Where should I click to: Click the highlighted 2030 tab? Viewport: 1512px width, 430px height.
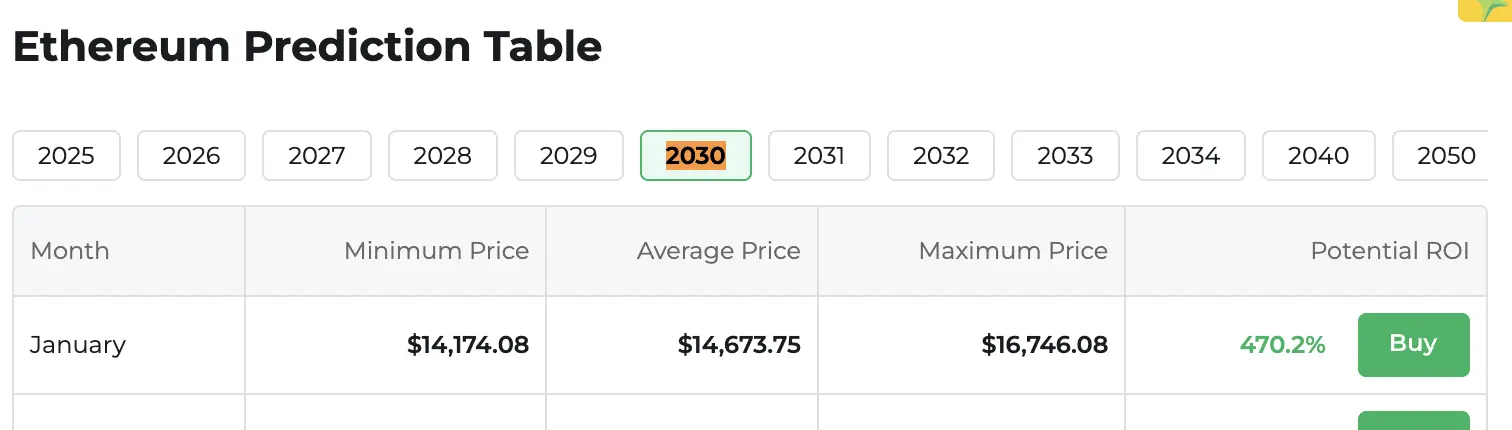[696, 156]
